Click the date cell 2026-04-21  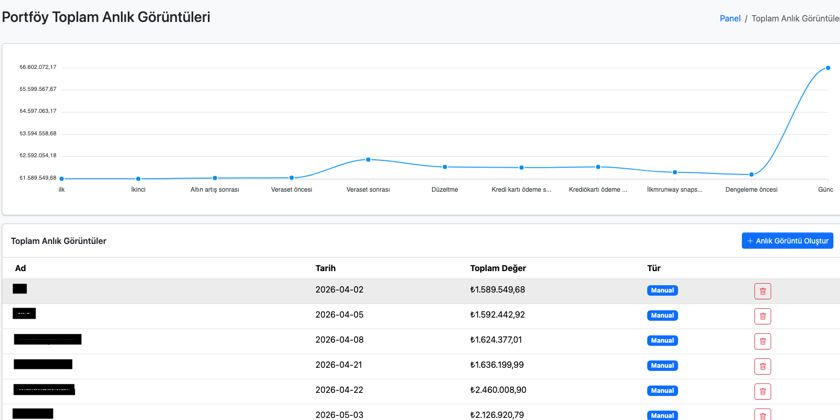coord(339,365)
